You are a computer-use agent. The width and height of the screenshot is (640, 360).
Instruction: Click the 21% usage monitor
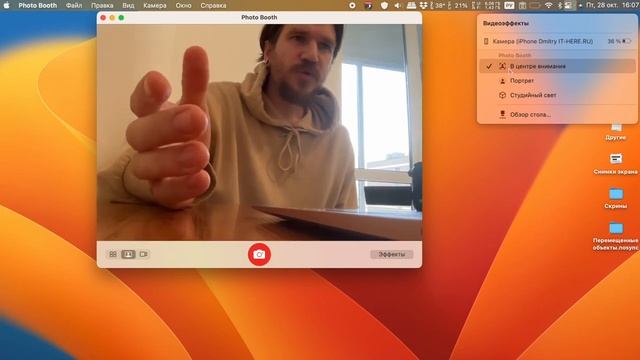458,5
